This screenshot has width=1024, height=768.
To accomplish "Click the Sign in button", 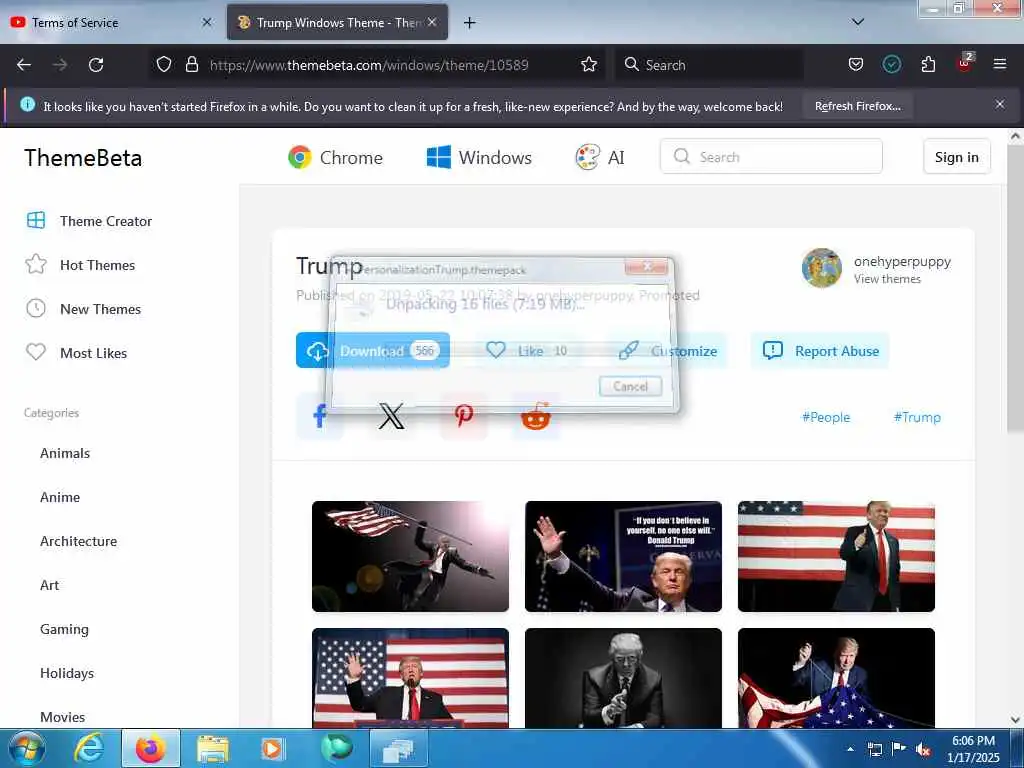I will click(x=957, y=157).
